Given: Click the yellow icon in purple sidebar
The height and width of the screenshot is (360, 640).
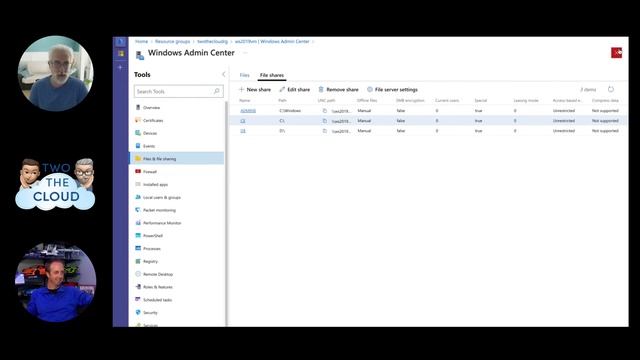Looking at the screenshot, I should [120, 53].
